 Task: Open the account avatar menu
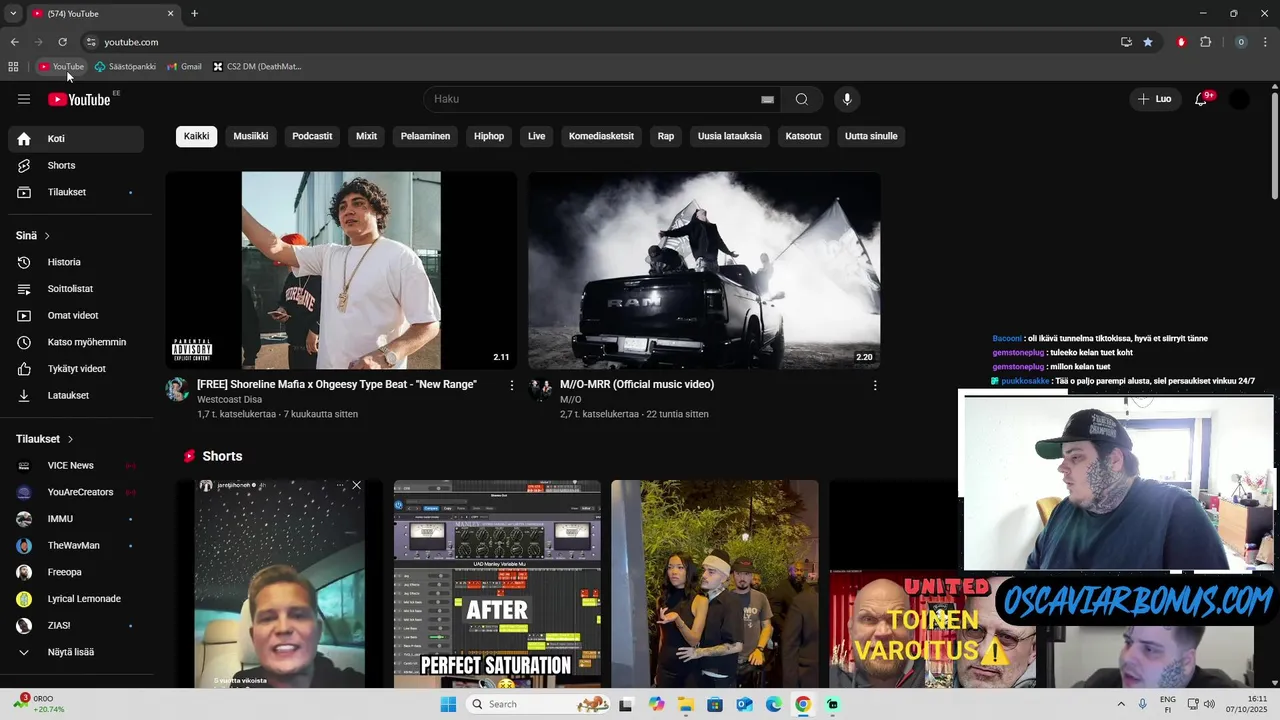pyautogui.click(x=1239, y=99)
